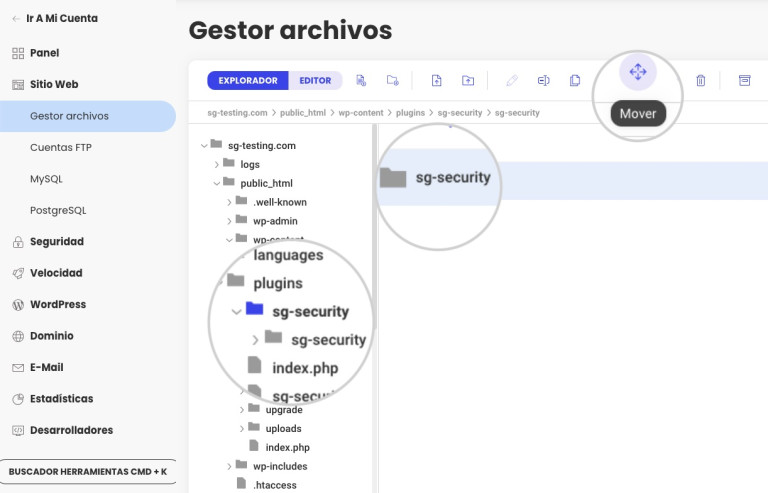Click the Mover (move) icon
The width and height of the screenshot is (768, 493).
click(x=638, y=72)
